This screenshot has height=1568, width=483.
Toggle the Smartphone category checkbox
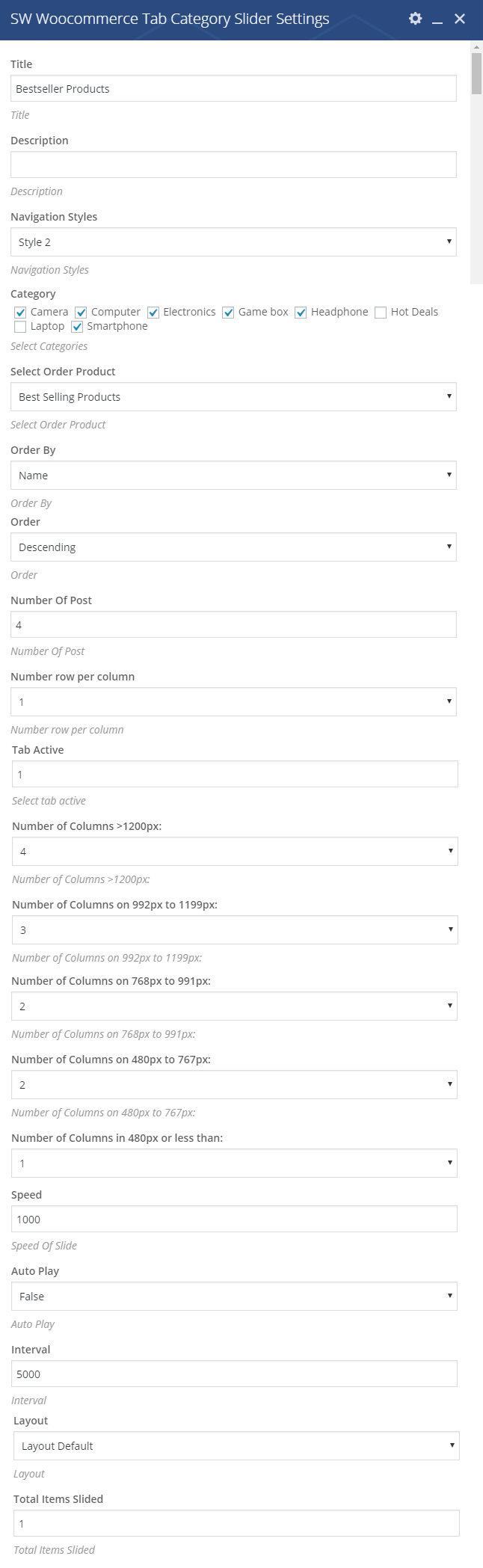[77, 327]
